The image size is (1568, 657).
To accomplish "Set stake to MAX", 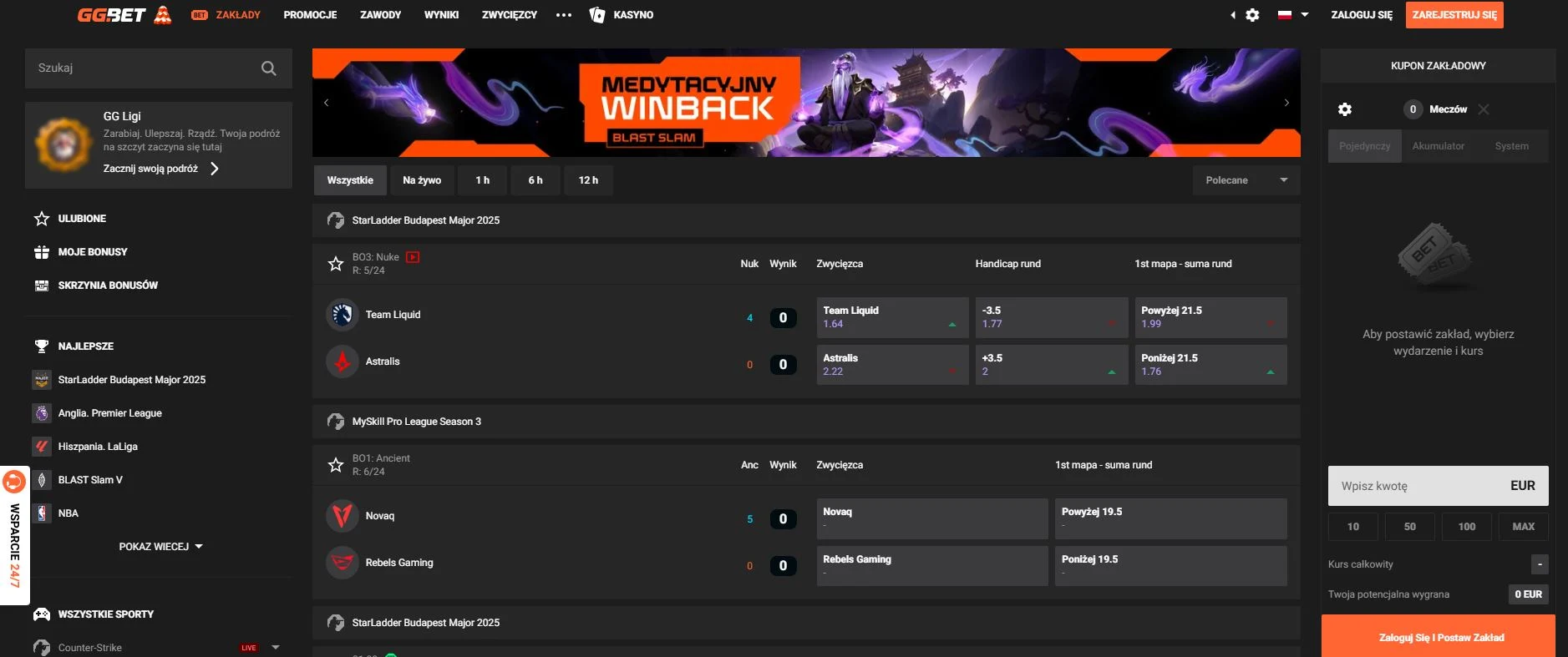I will point(1524,527).
